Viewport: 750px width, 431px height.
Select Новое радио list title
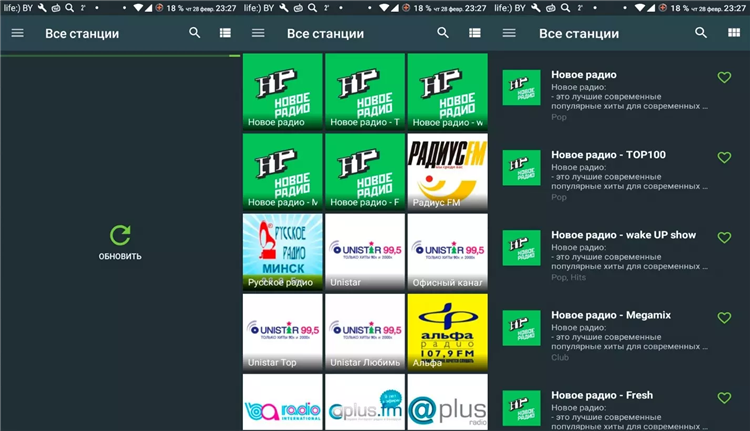584,75
